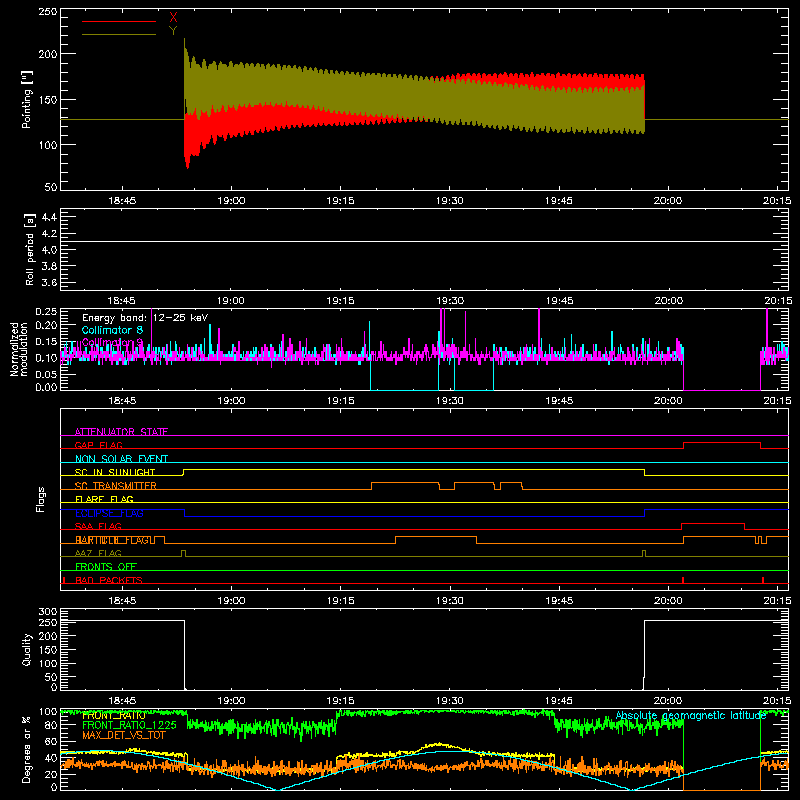
Task: Click the olive Y legend line
Action: pyautogui.click(x=118, y=34)
